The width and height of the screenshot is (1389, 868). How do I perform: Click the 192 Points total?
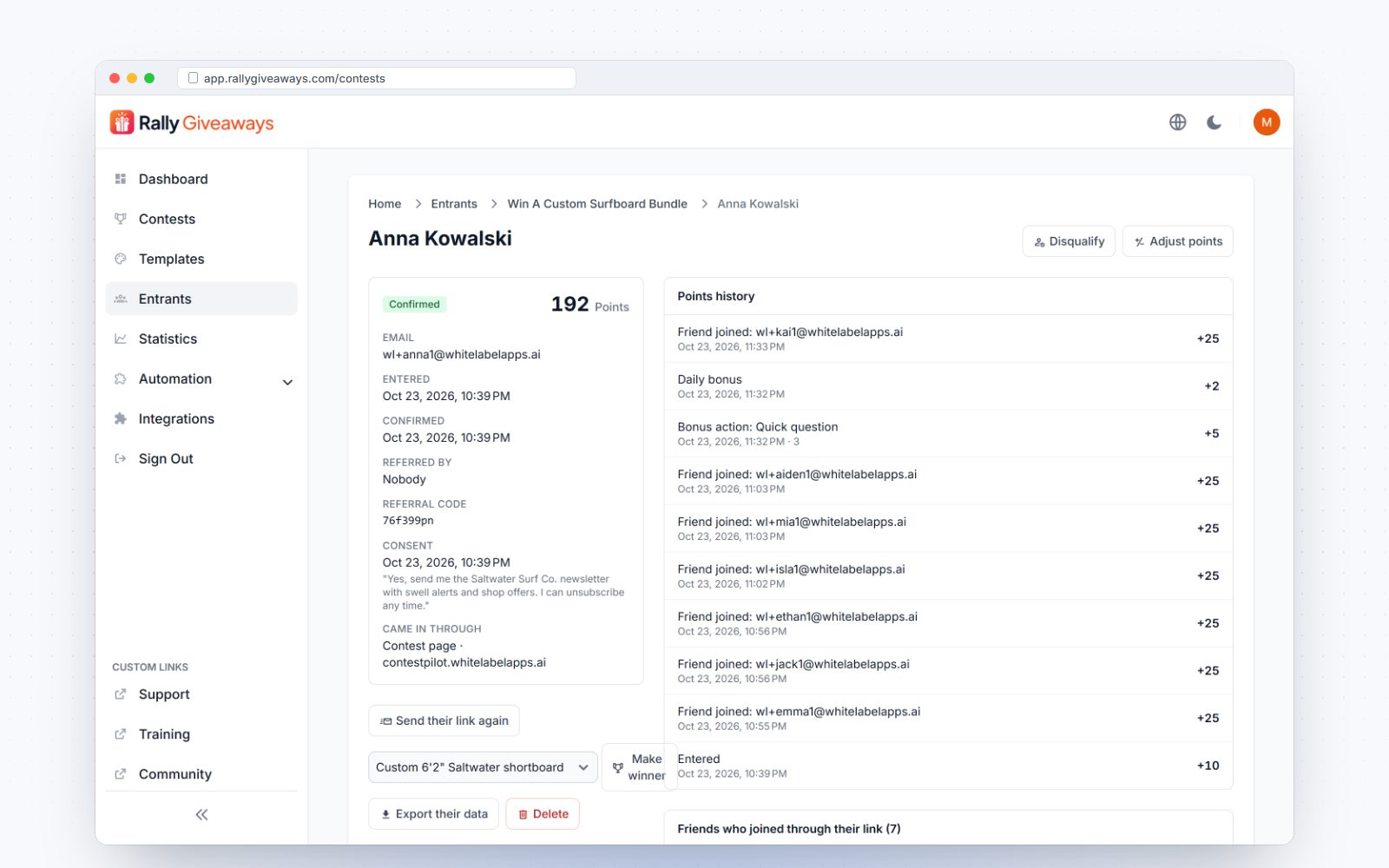(589, 305)
